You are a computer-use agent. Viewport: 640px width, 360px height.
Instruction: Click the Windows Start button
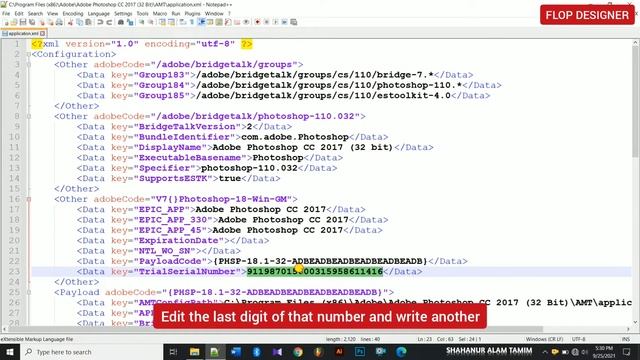[10, 352]
